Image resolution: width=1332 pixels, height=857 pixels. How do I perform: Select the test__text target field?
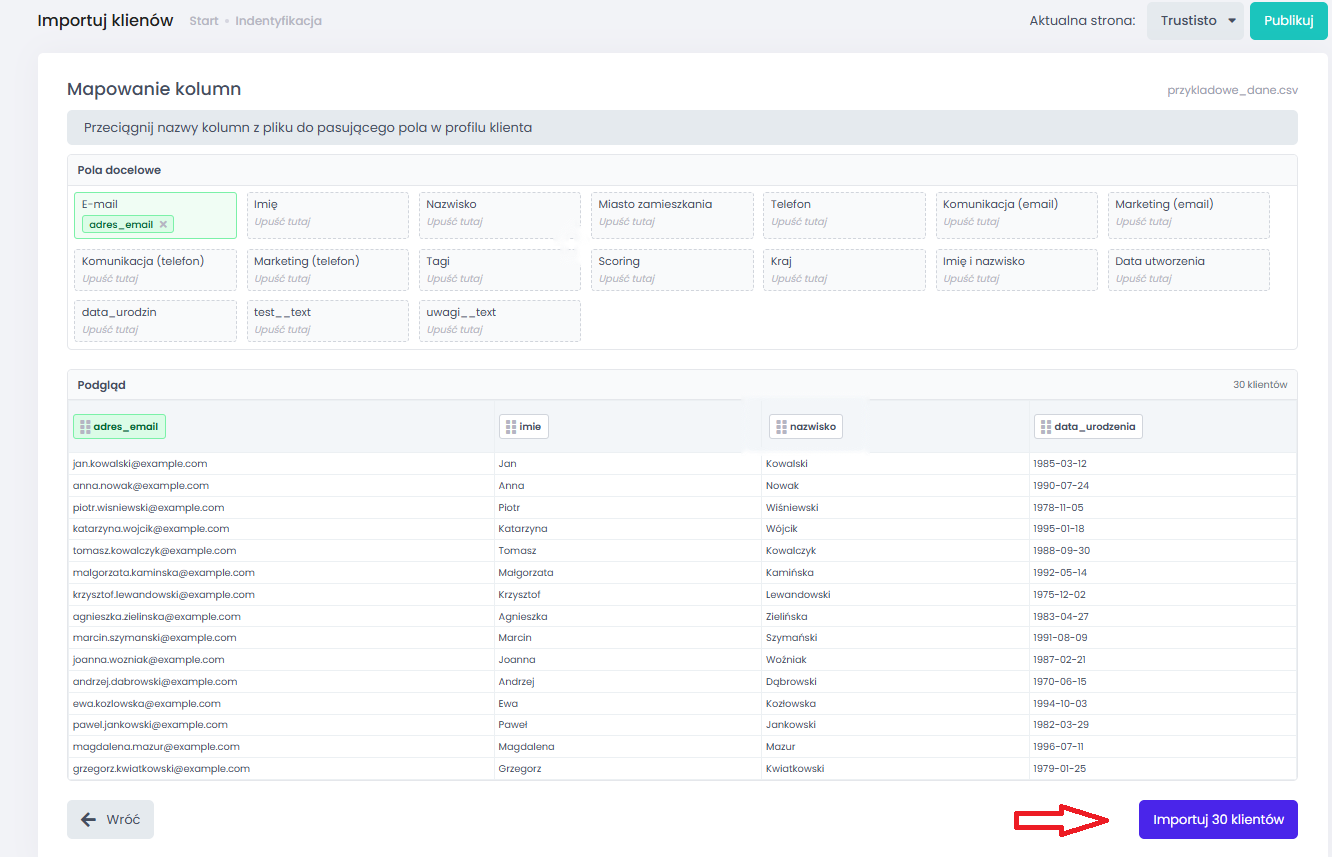(x=328, y=321)
